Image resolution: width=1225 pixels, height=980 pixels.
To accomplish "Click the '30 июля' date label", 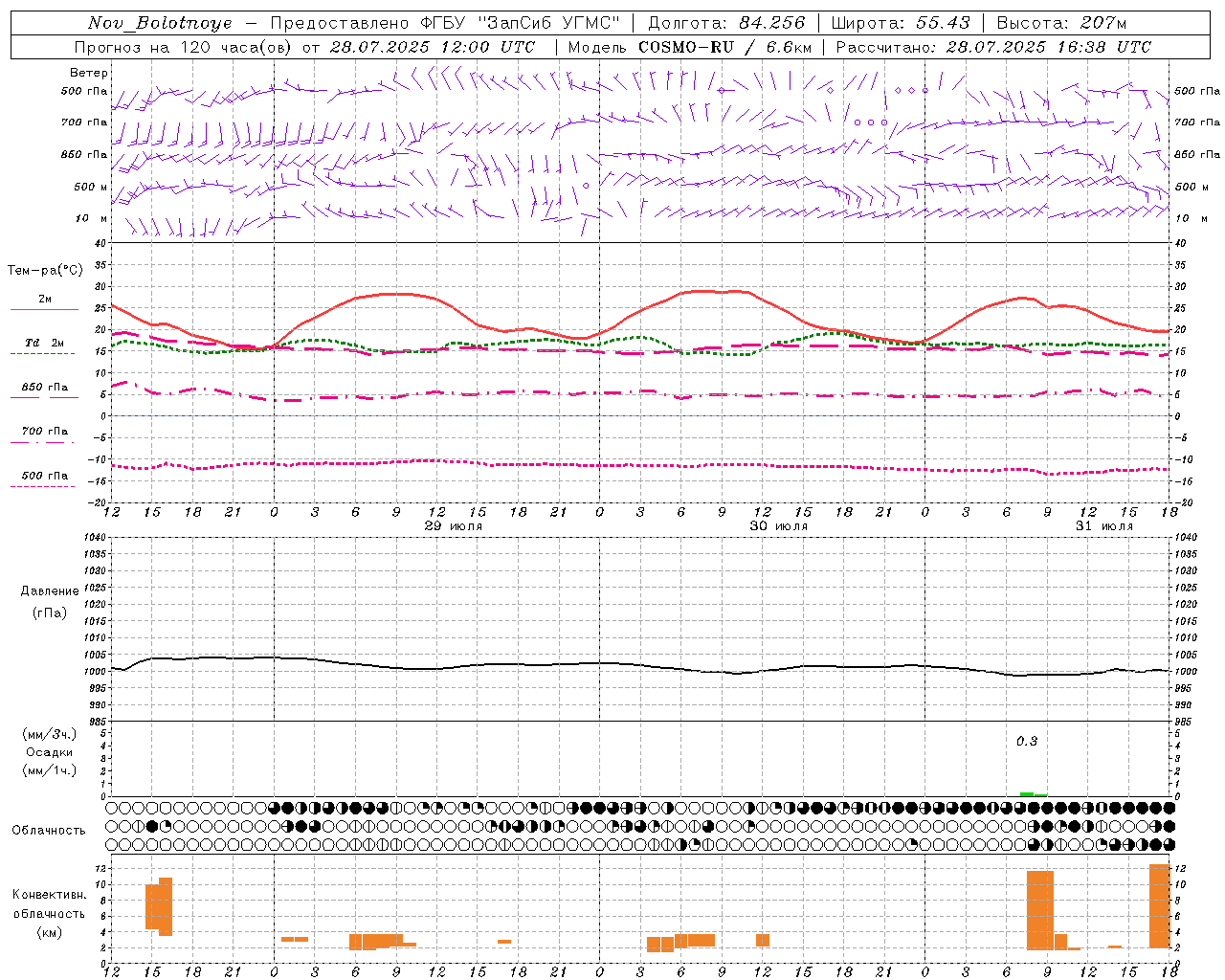I will [779, 526].
